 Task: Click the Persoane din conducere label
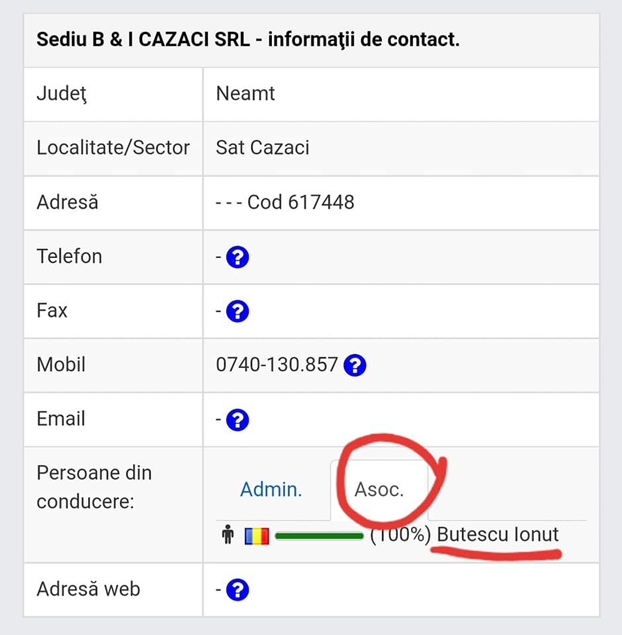click(x=94, y=486)
